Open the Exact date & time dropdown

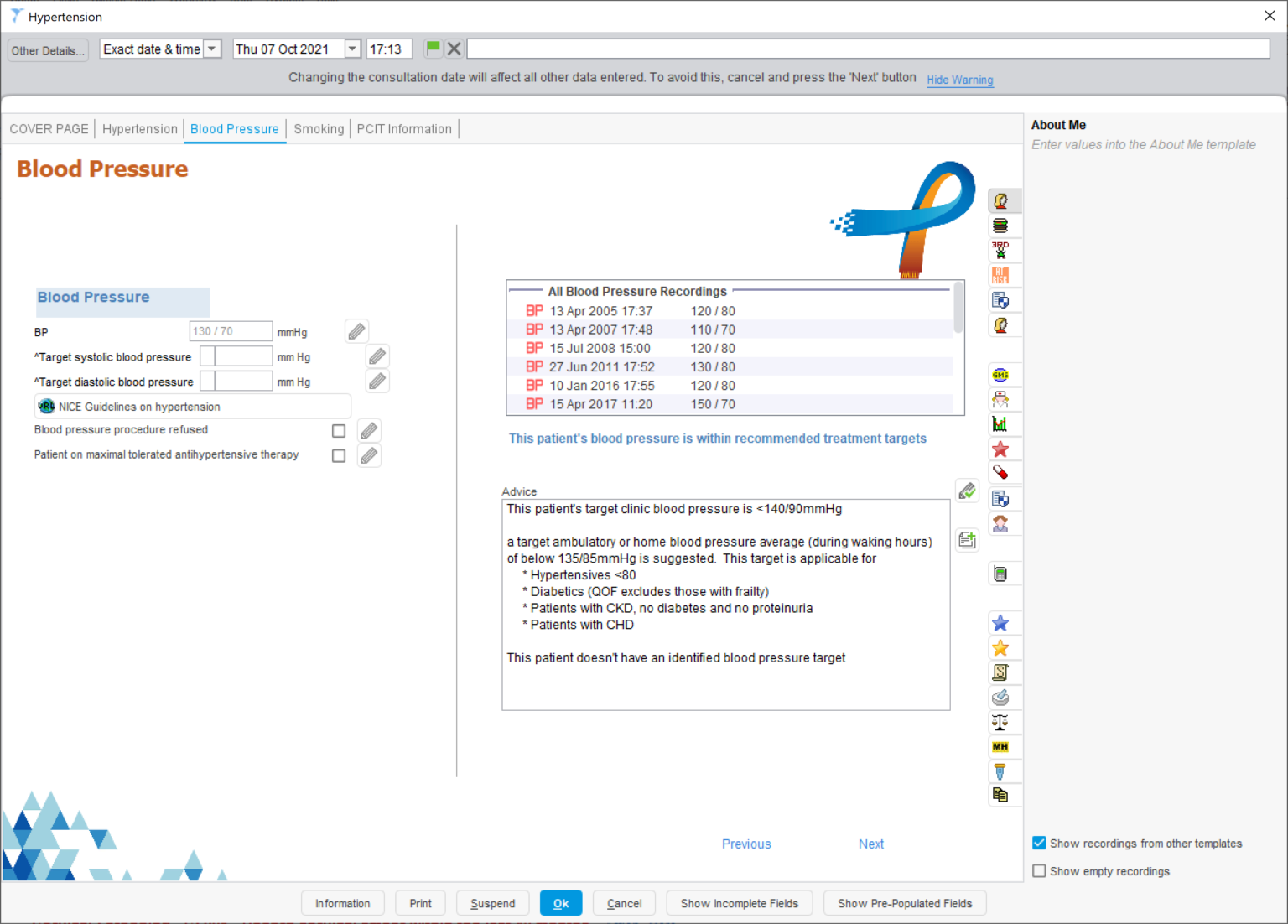212,49
